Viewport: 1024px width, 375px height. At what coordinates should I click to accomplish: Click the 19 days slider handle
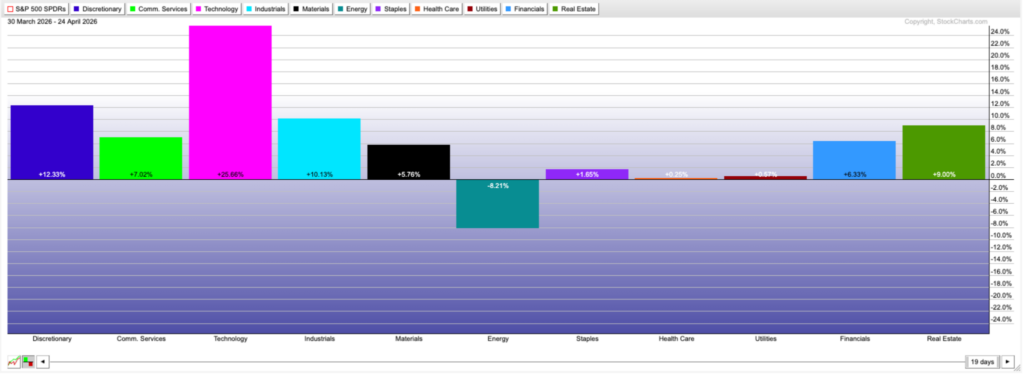(x=982, y=361)
